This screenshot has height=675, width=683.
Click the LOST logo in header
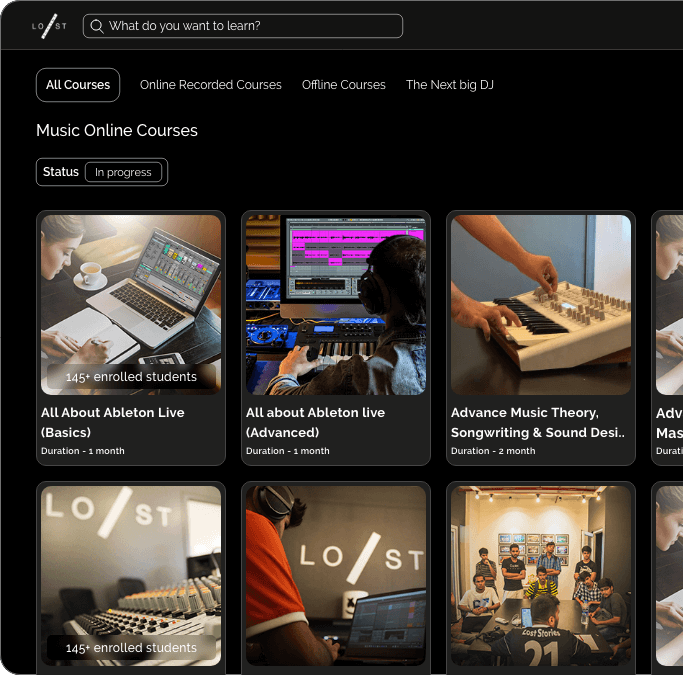[49, 26]
